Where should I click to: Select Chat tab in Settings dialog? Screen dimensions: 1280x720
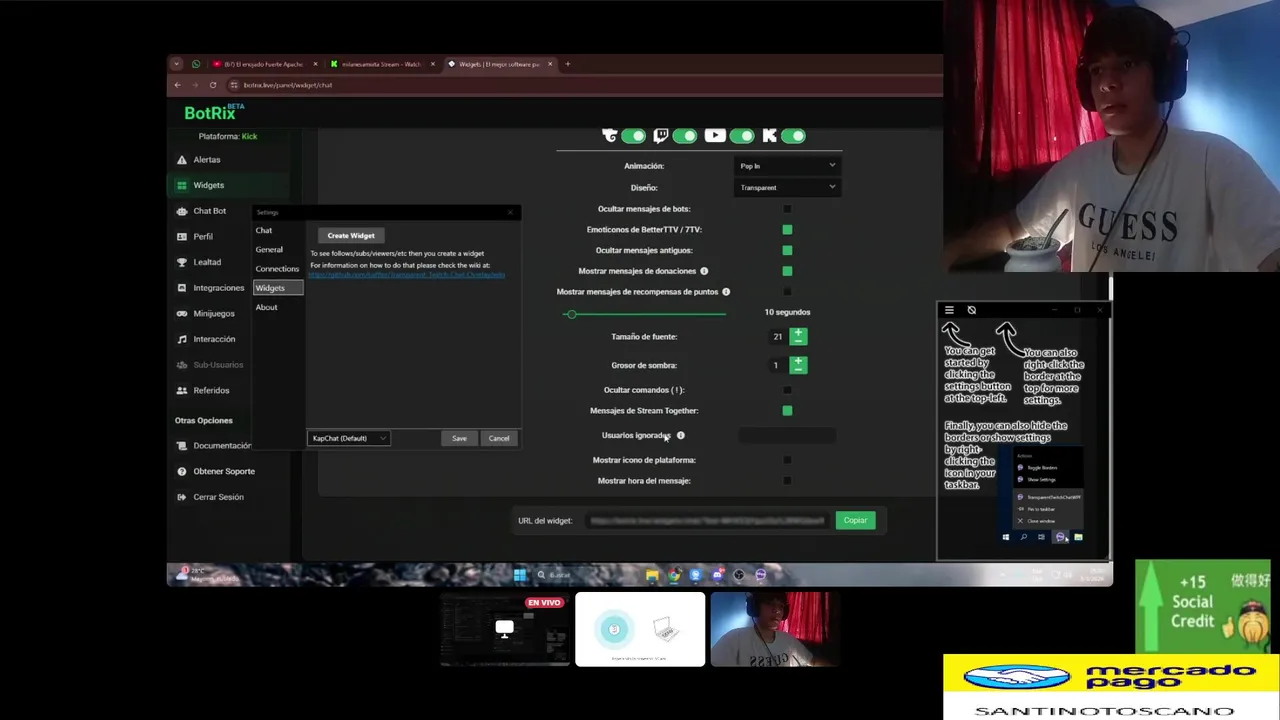click(x=264, y=231)
